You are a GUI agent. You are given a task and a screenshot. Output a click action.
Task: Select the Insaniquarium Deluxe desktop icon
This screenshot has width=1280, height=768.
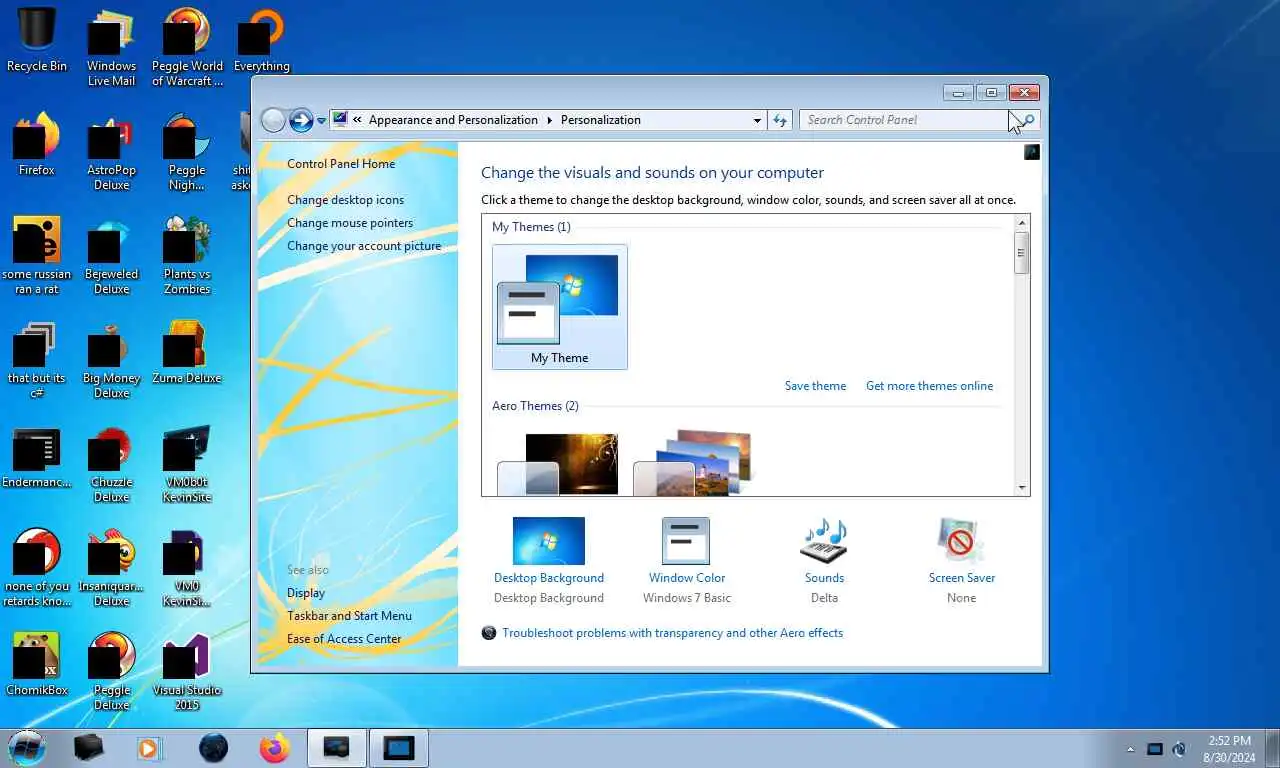point(111,567)
